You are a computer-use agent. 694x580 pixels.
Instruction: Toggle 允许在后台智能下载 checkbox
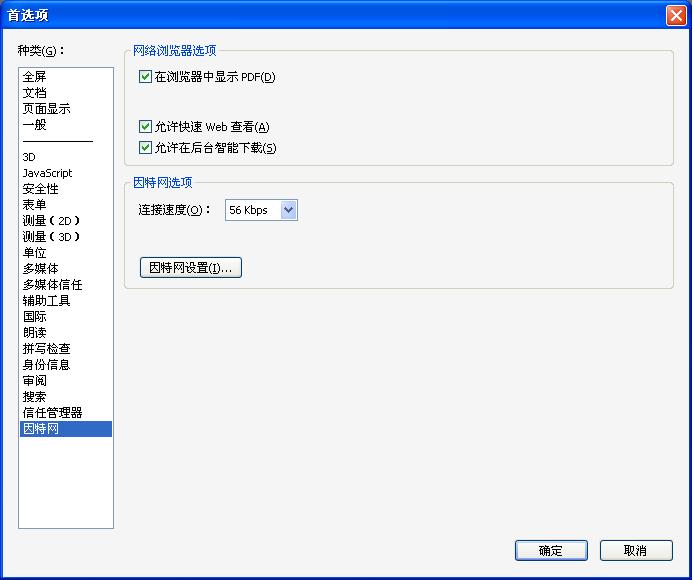pyautogui.click(x=145, y=147)
